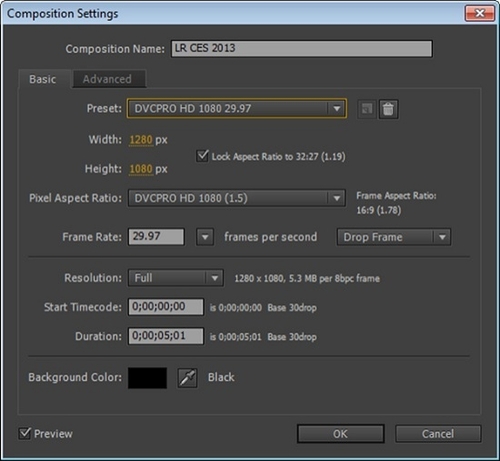
Task: Click the Width value 1280
Action: (x=141, y=140)
